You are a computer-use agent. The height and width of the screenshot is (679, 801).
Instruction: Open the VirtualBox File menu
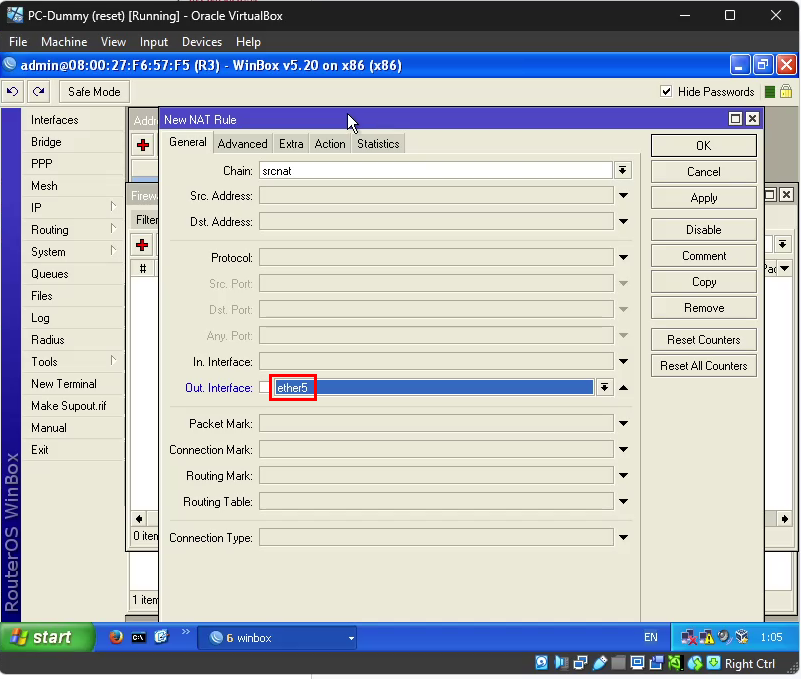pyautogui.click(x=18, y=42)
